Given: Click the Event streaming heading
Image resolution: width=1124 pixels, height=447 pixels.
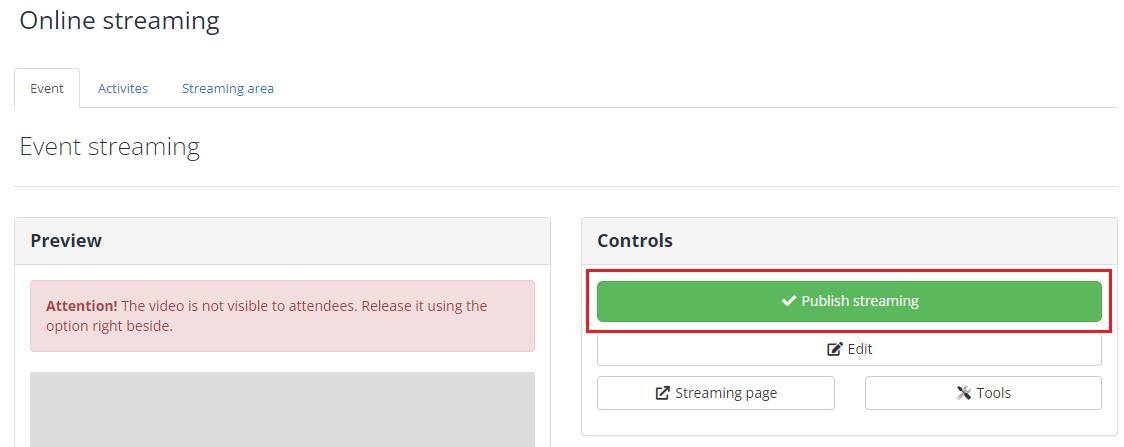Looking at the screenshot, I should coord(110,147).
